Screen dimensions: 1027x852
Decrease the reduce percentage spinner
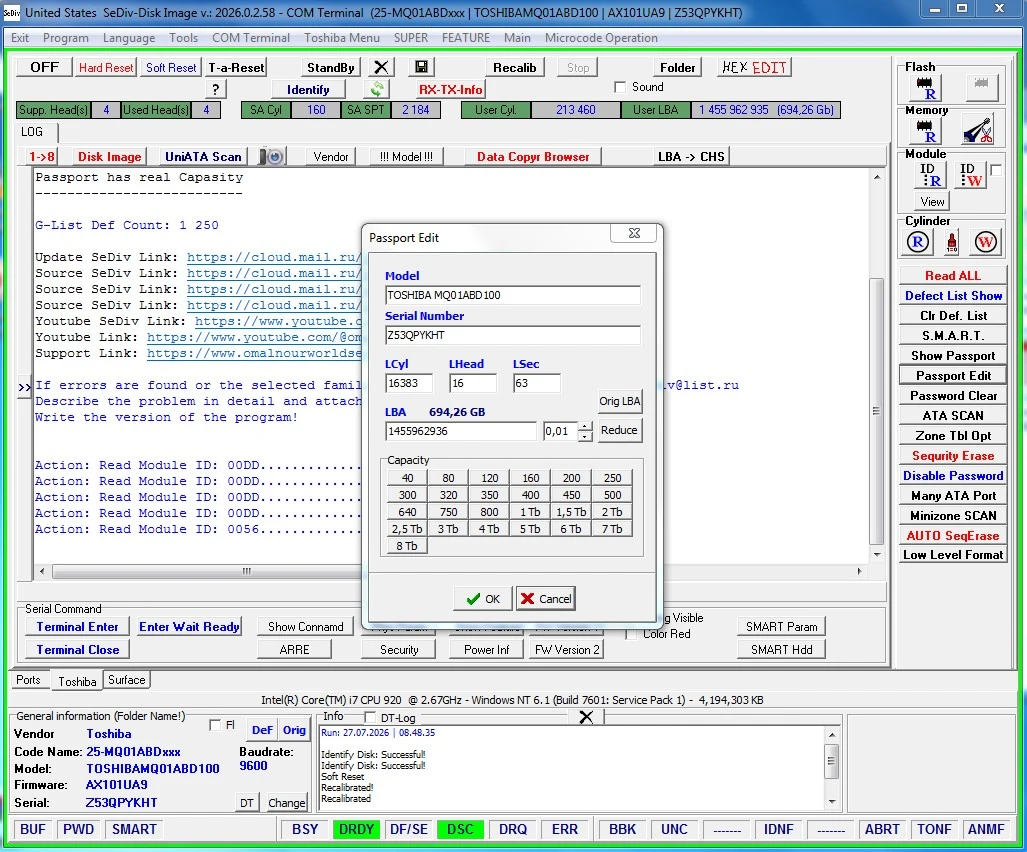(x=586, y=436)
